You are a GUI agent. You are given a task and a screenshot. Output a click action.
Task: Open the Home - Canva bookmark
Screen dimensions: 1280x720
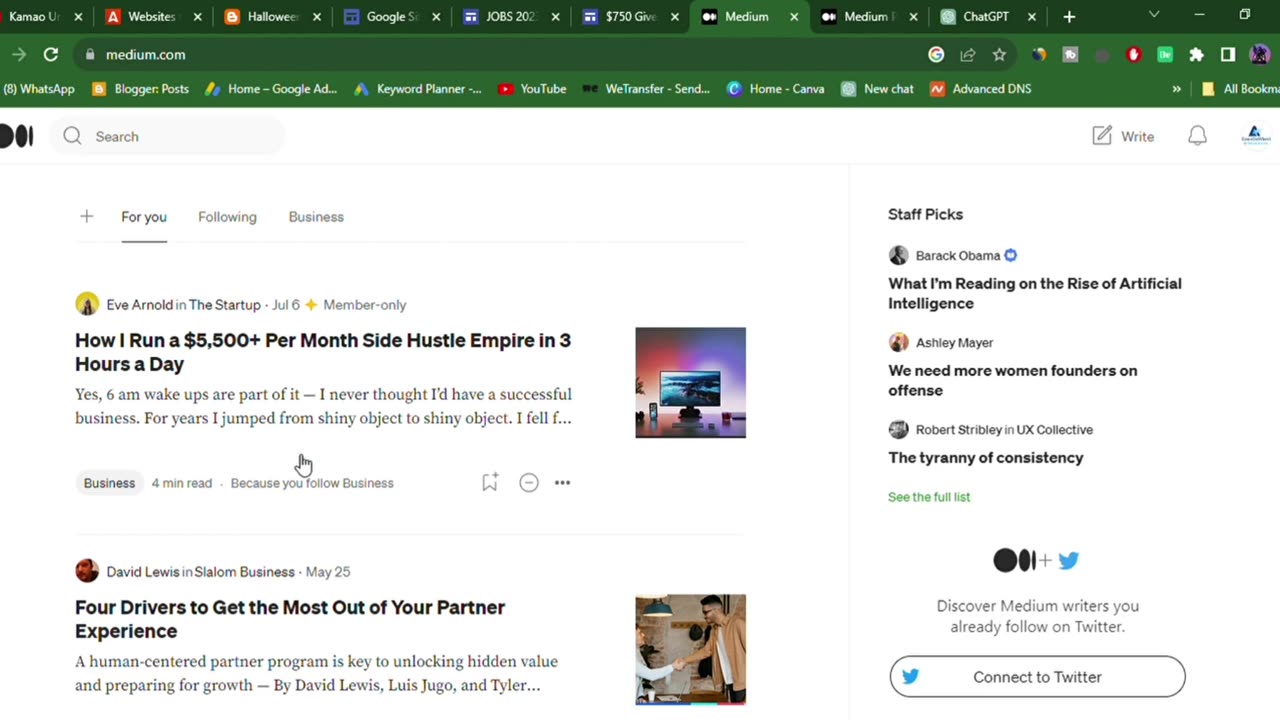[775, 89]
